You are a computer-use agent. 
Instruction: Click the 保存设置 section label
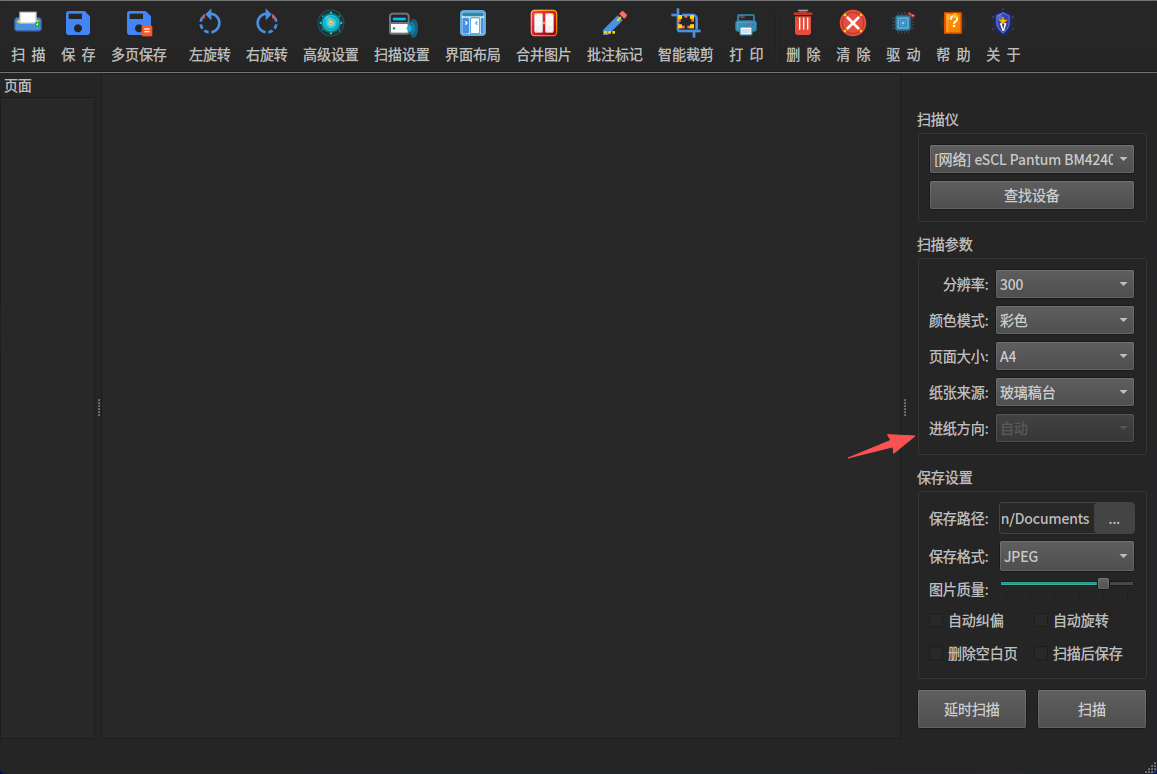click(944, 478)
